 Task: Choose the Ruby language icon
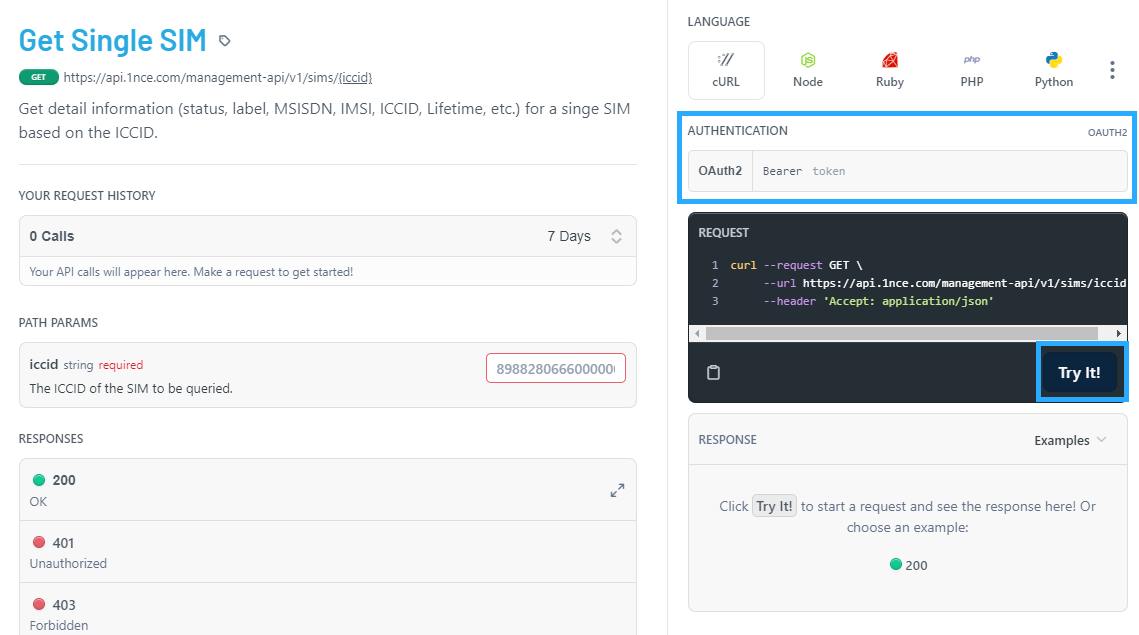coord(889,61)
